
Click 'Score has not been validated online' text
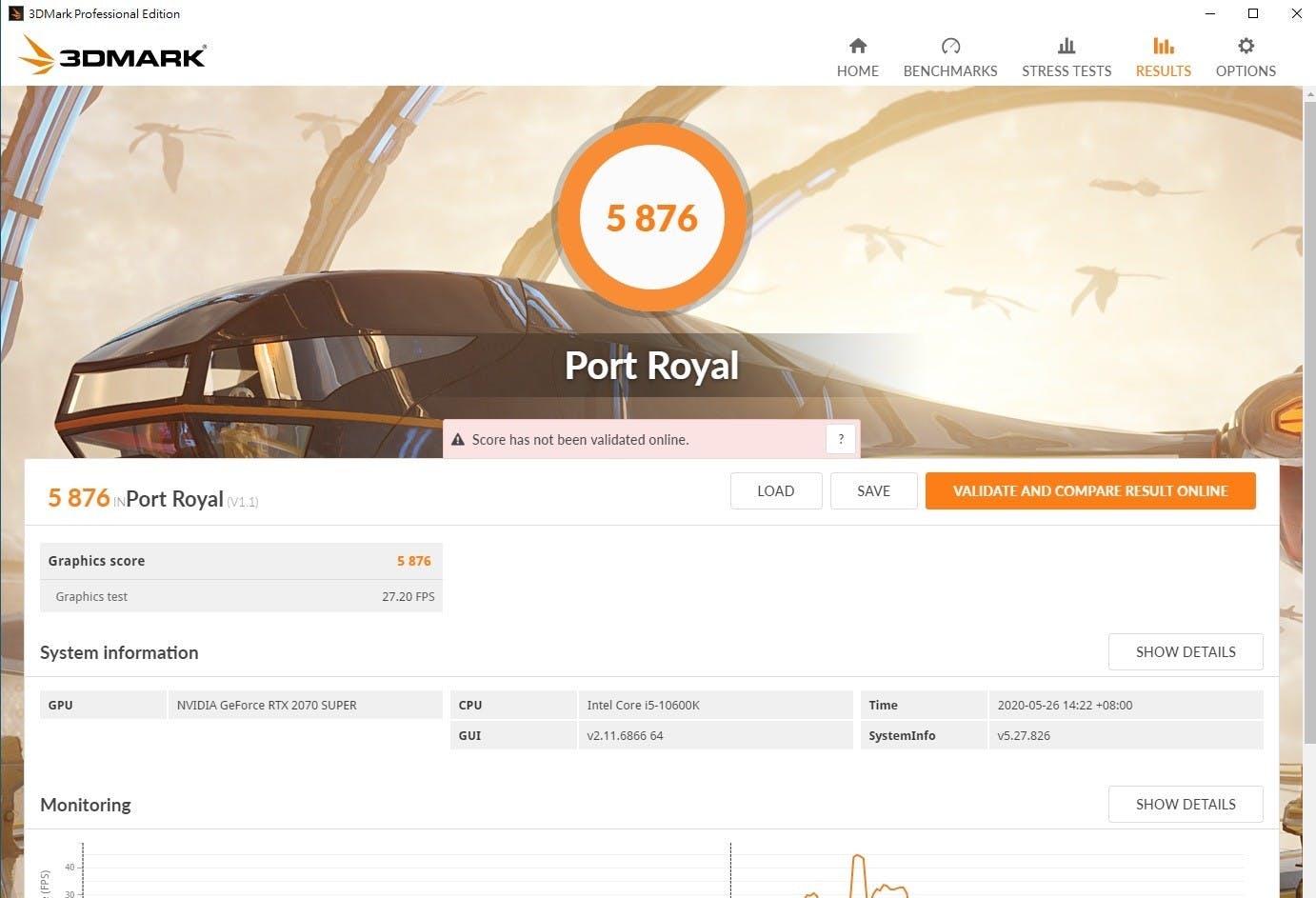580,440
